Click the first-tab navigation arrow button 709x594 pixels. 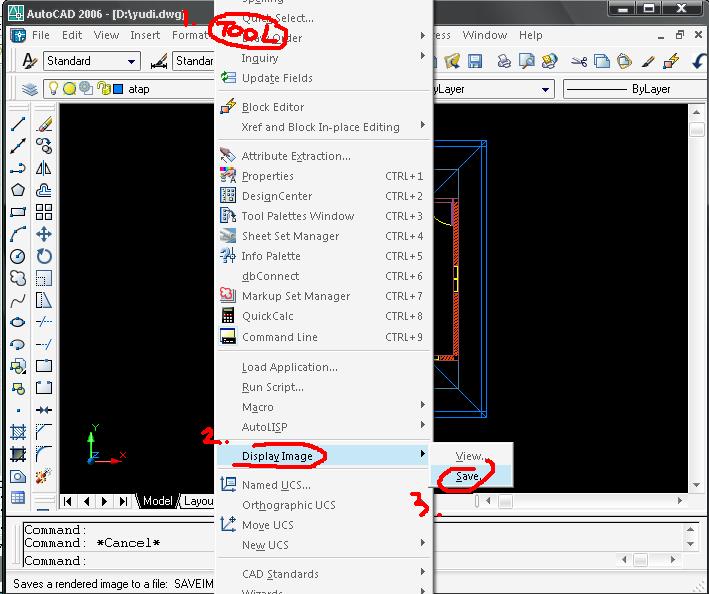68,501
